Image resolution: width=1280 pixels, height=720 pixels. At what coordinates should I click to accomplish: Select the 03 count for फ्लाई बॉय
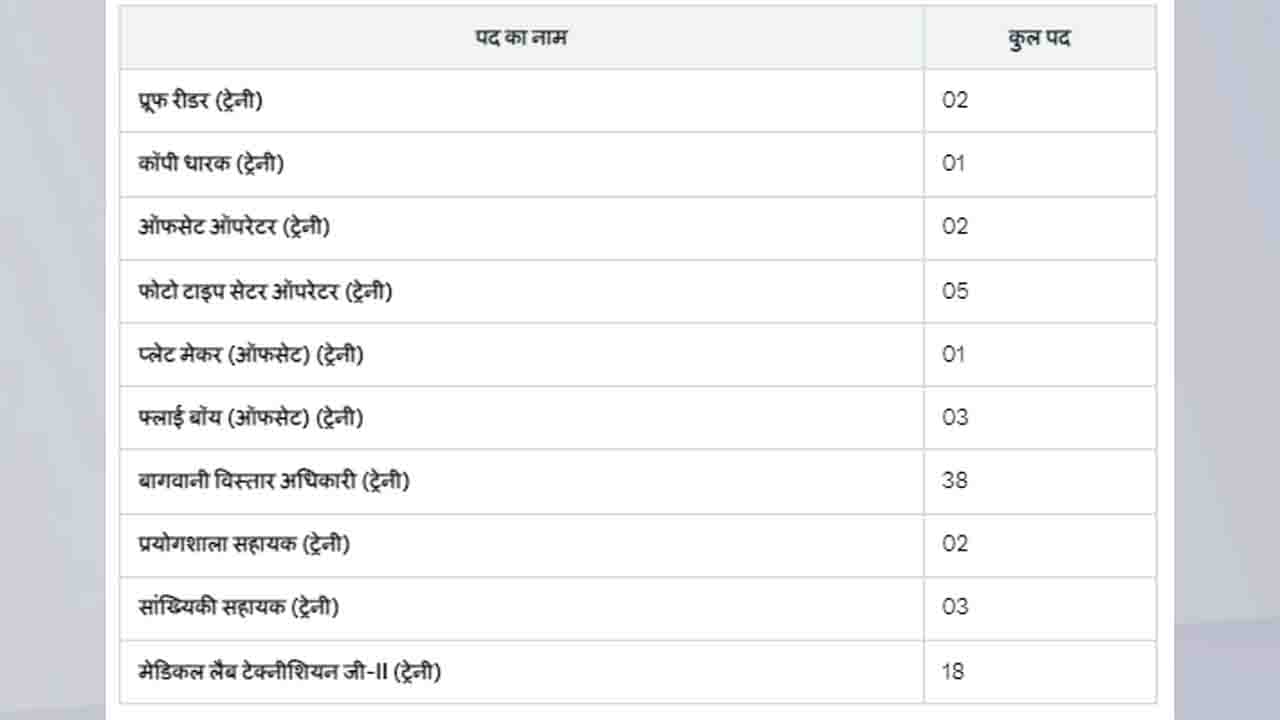click(x=955, y=417)
